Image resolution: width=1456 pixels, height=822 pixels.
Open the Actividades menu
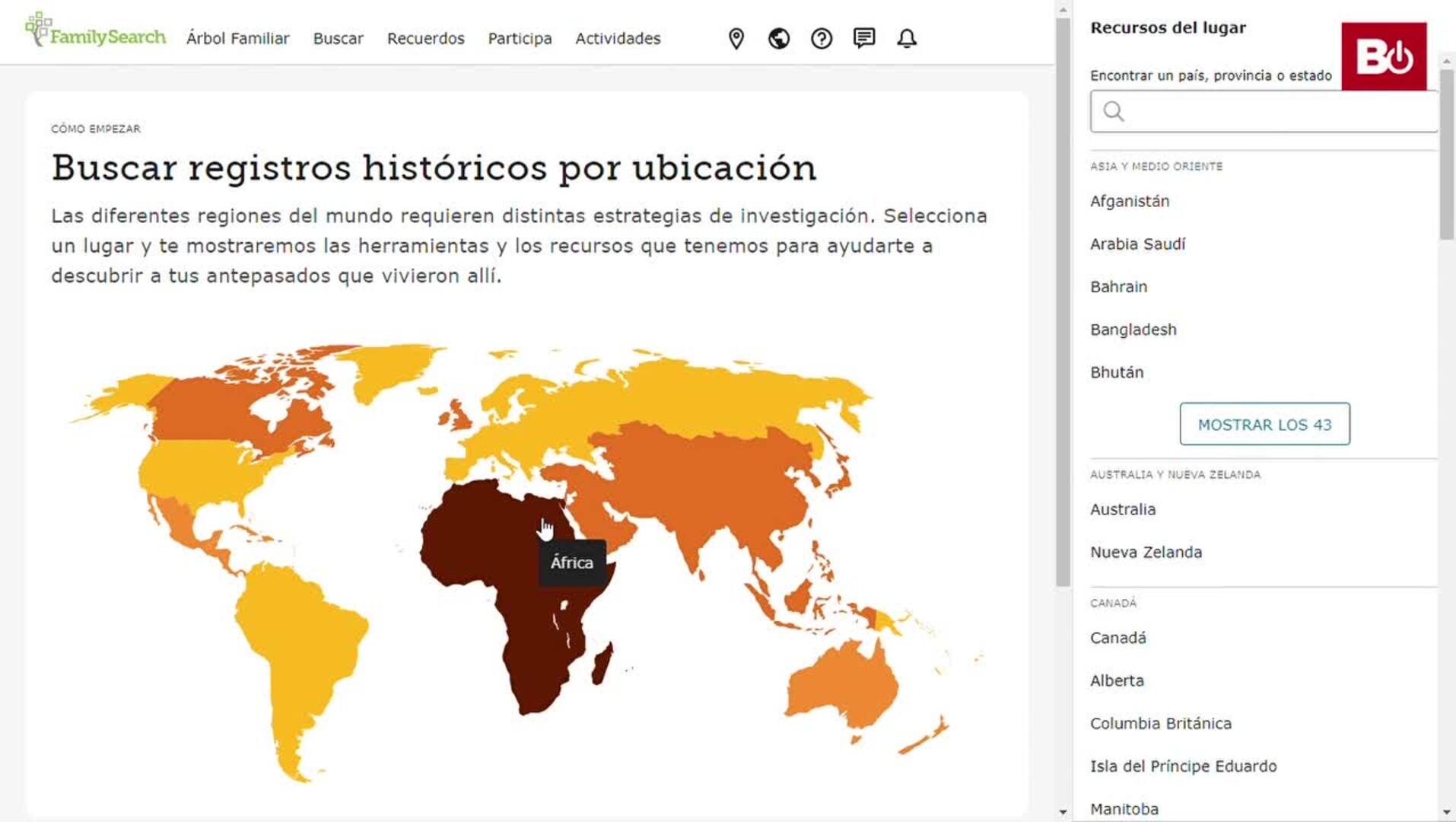(x=617, y=39)
